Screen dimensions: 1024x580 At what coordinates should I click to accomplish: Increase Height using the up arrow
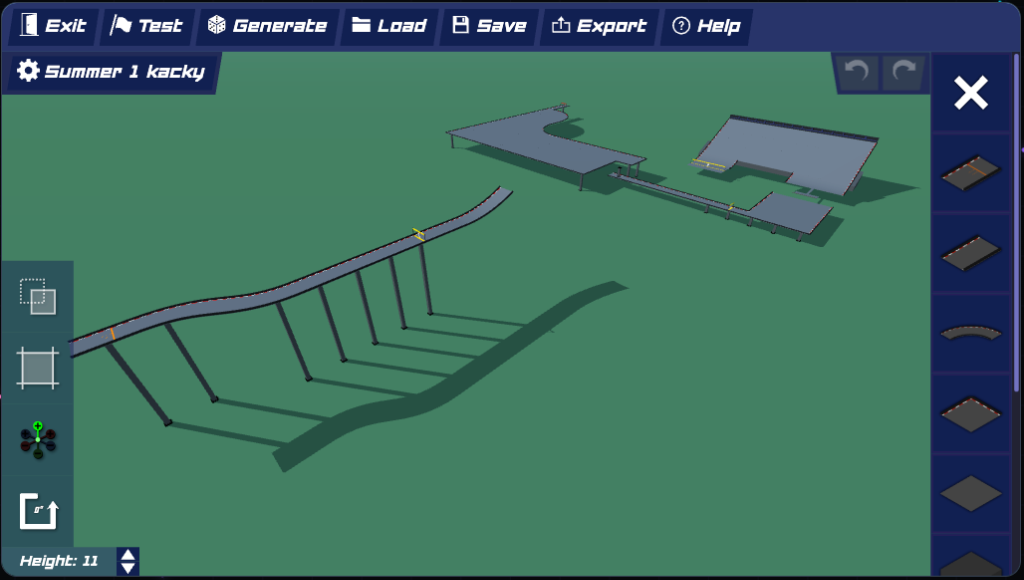(128, 554)
